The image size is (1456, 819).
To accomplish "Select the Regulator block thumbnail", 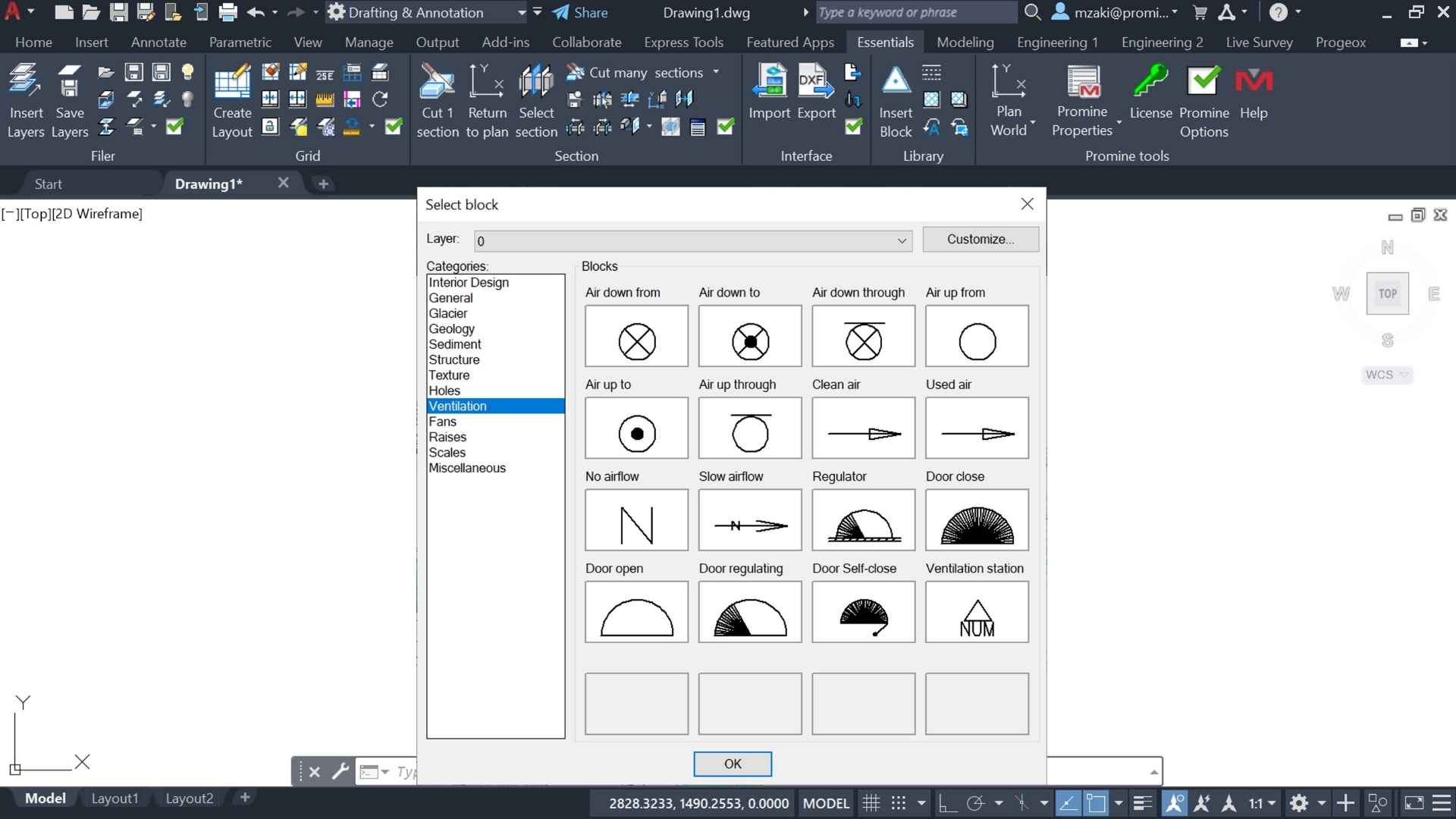I will point(863,520).
